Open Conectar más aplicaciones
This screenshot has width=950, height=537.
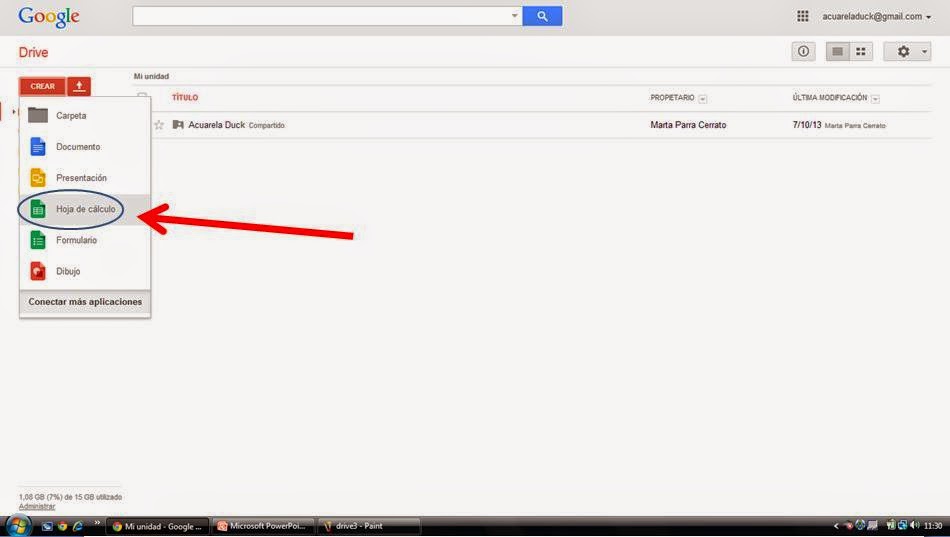[x=85, y=302]
